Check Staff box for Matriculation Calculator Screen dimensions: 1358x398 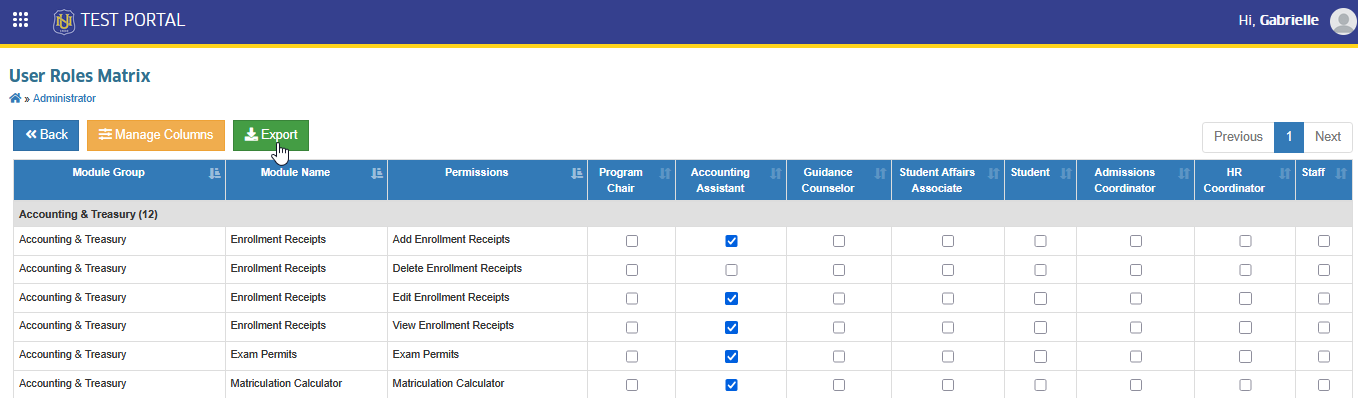point(1324,385)
